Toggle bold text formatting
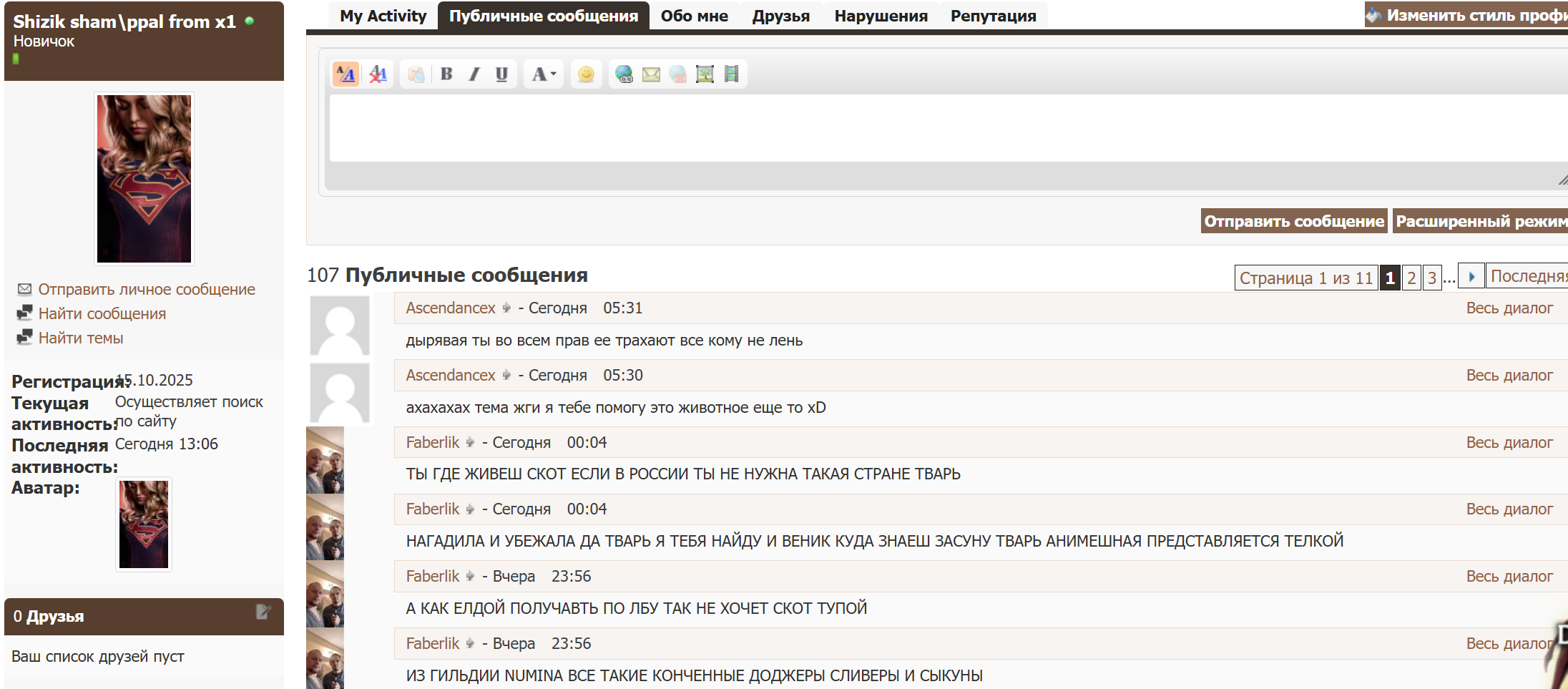 [x=446, y=74]
